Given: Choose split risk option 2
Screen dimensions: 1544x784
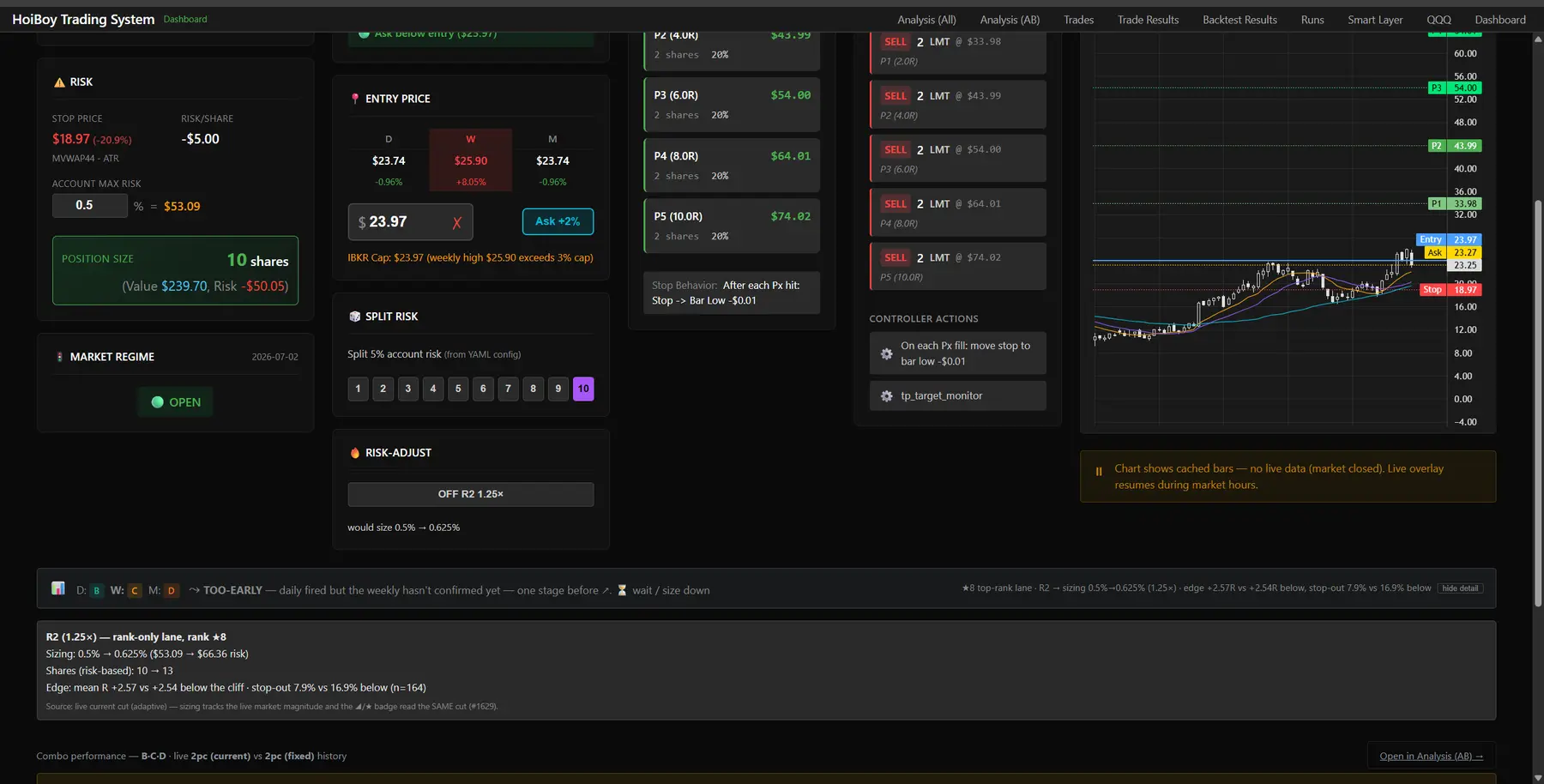Looking at the screenshot, I should (x=383, y=389).
